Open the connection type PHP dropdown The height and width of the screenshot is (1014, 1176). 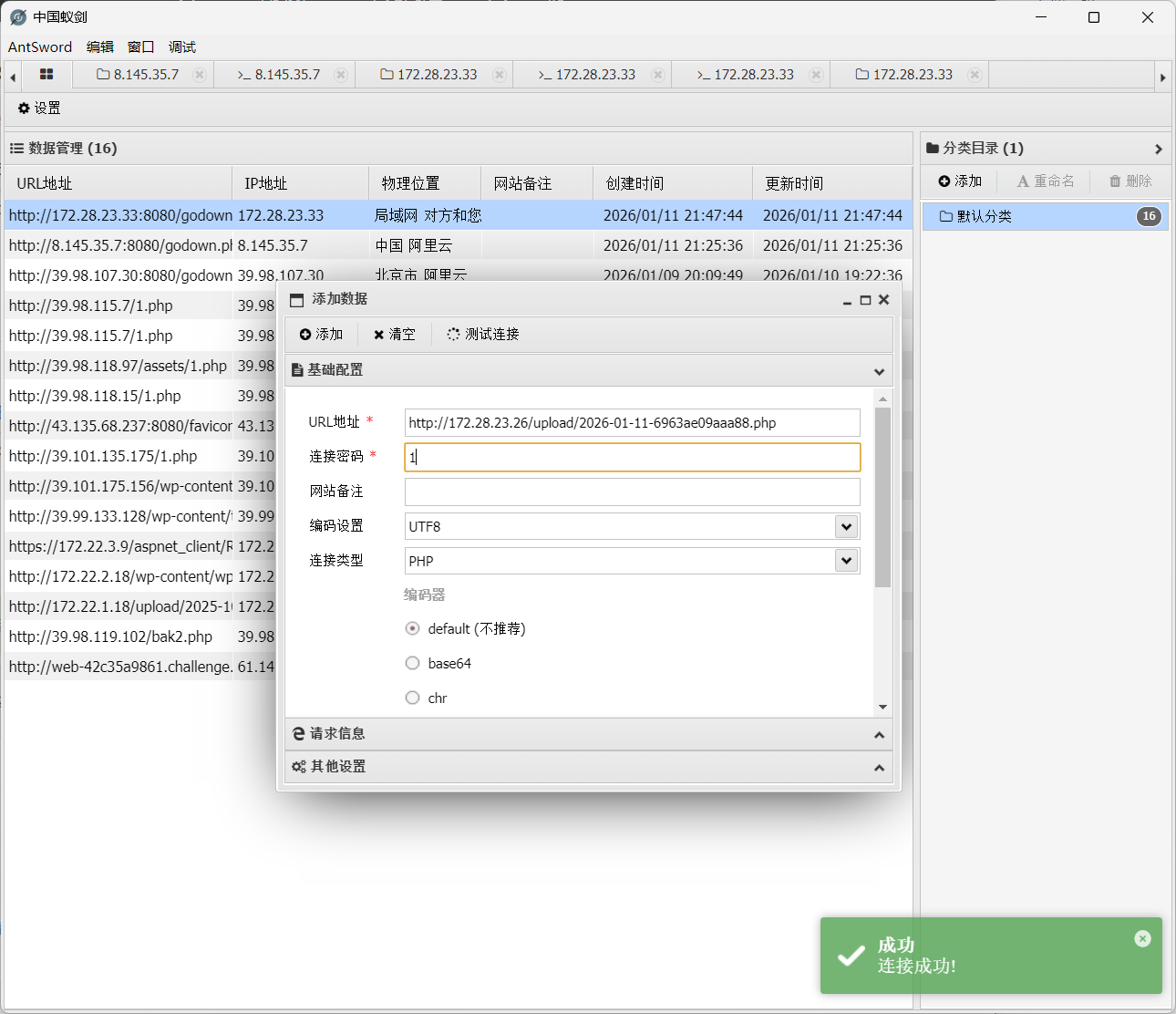846,561
